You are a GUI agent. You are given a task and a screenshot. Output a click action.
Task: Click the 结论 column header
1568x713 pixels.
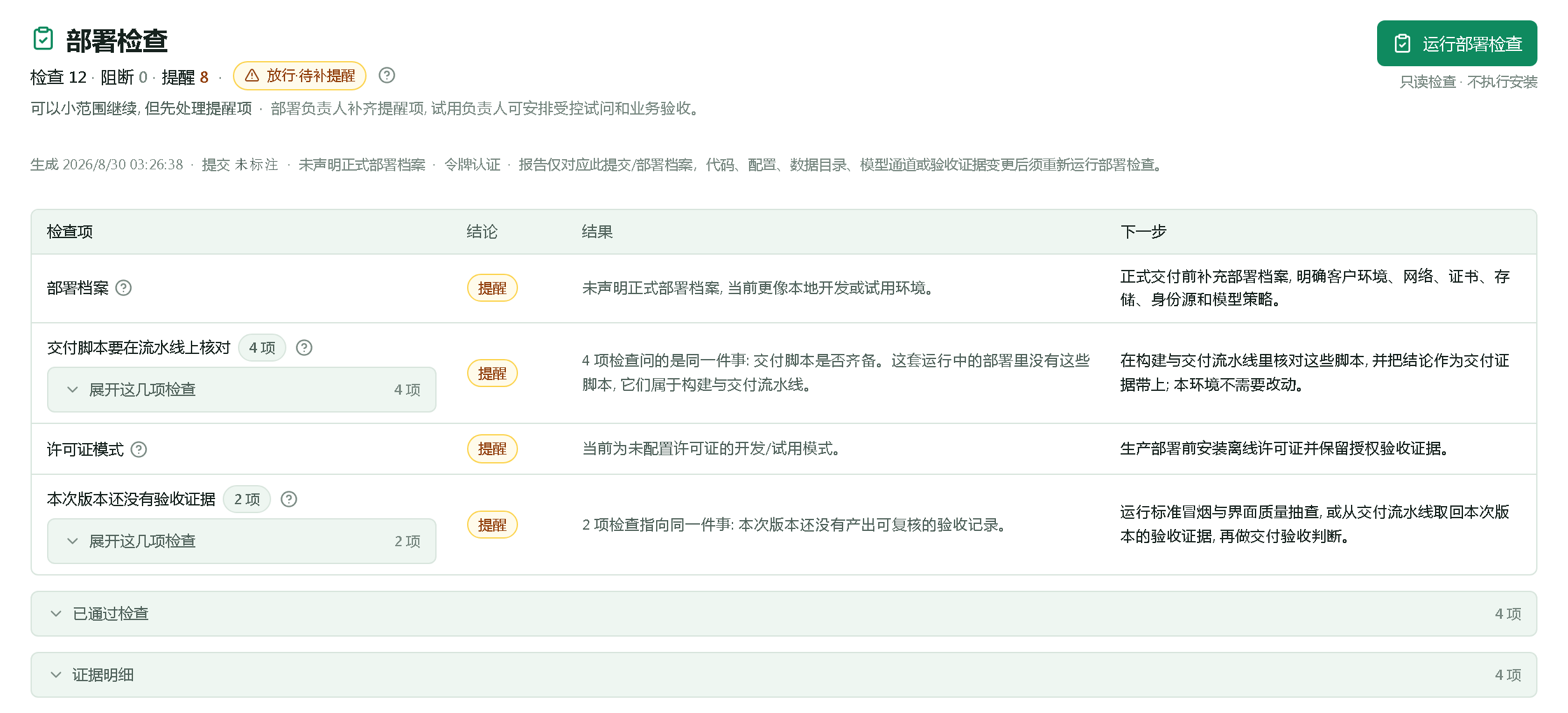(482, 232)
